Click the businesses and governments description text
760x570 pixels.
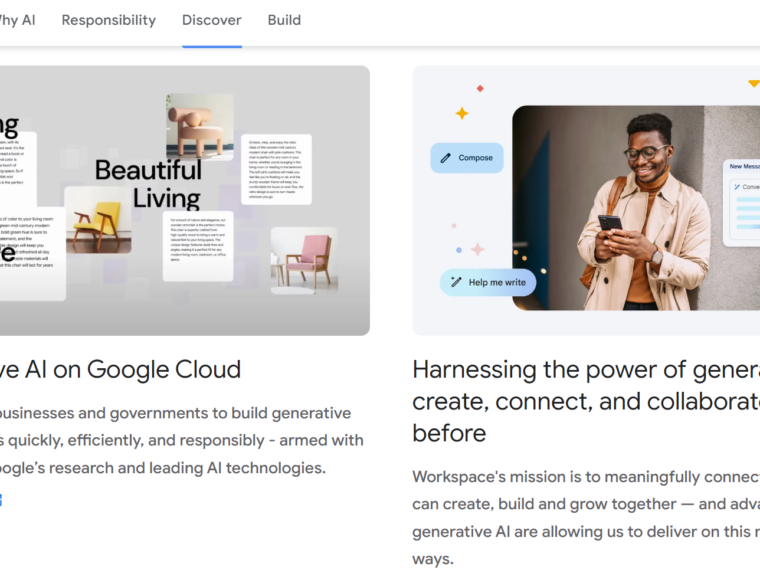(182, 440)
